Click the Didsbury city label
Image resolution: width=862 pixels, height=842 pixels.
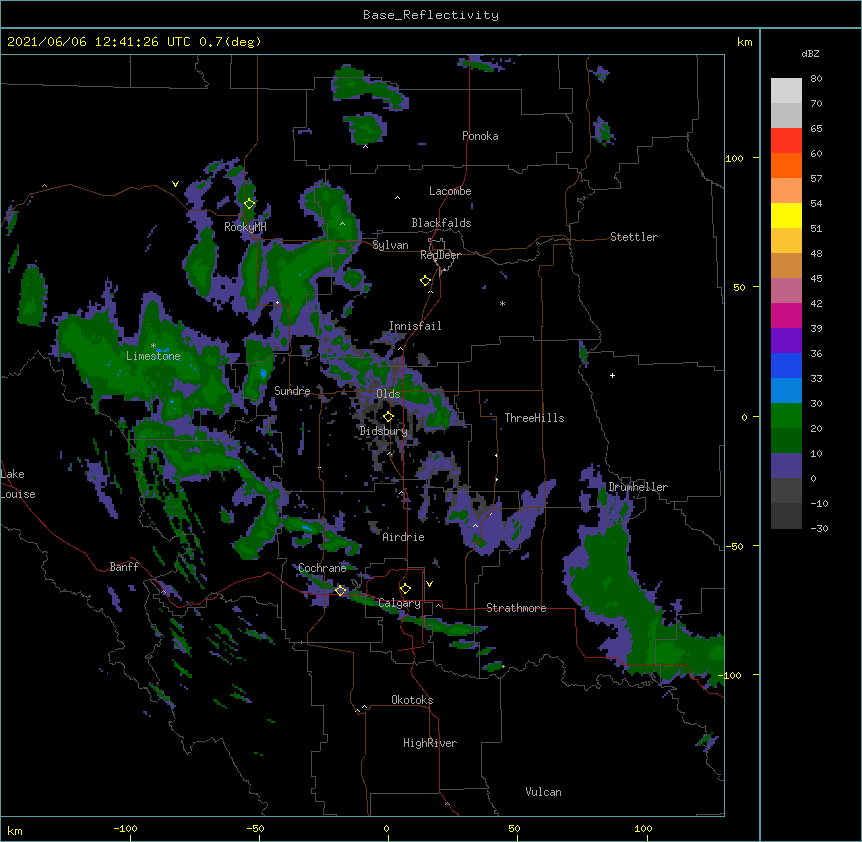(383, 431)
